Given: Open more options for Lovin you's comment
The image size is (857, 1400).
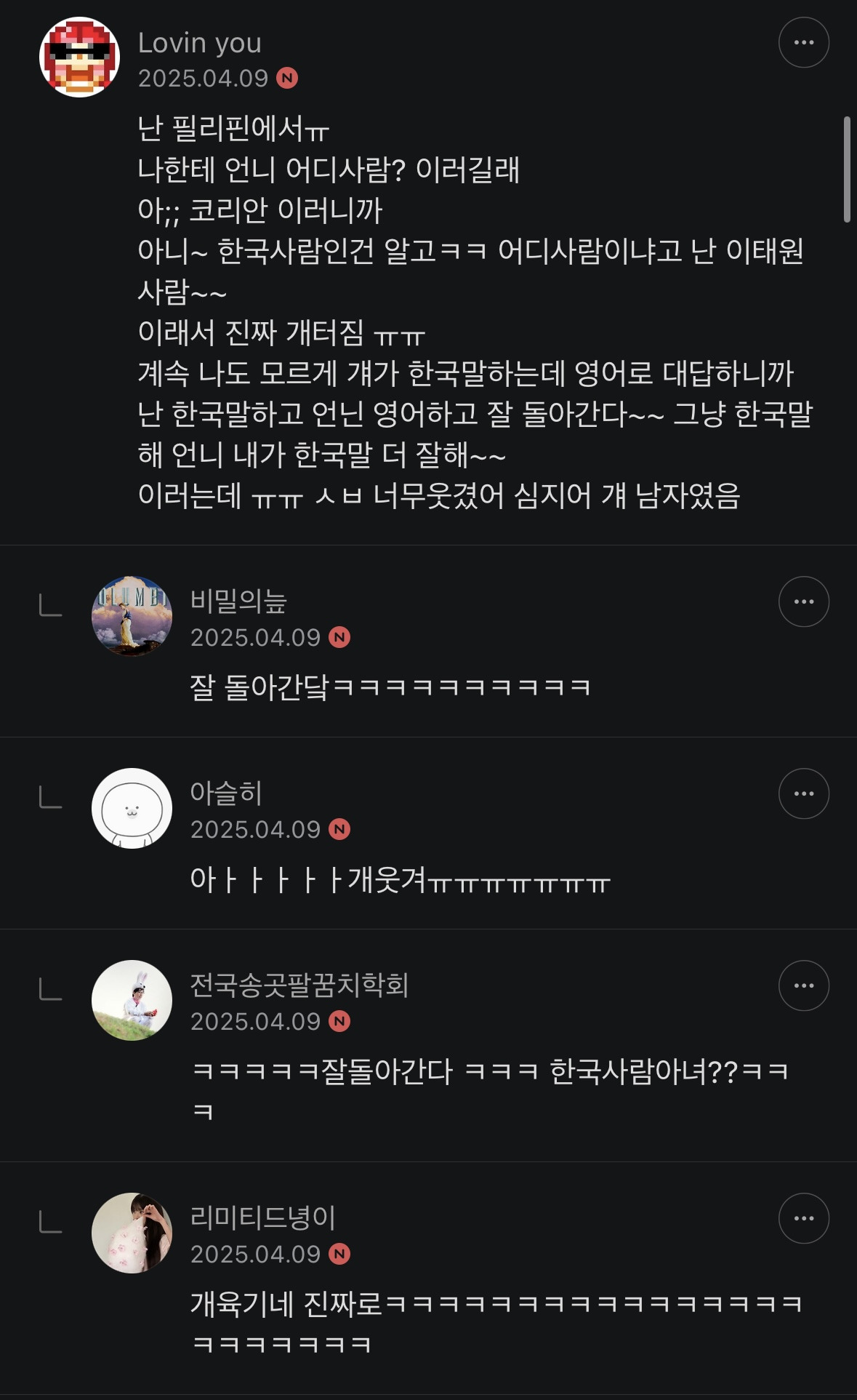Looking at the screenshot, I should pos(803,43).
